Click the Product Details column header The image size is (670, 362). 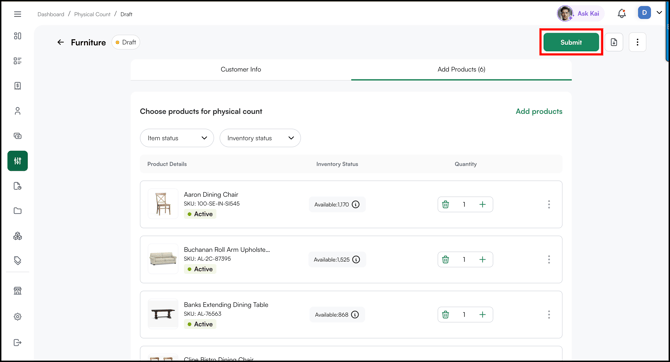tap(167, 164)
